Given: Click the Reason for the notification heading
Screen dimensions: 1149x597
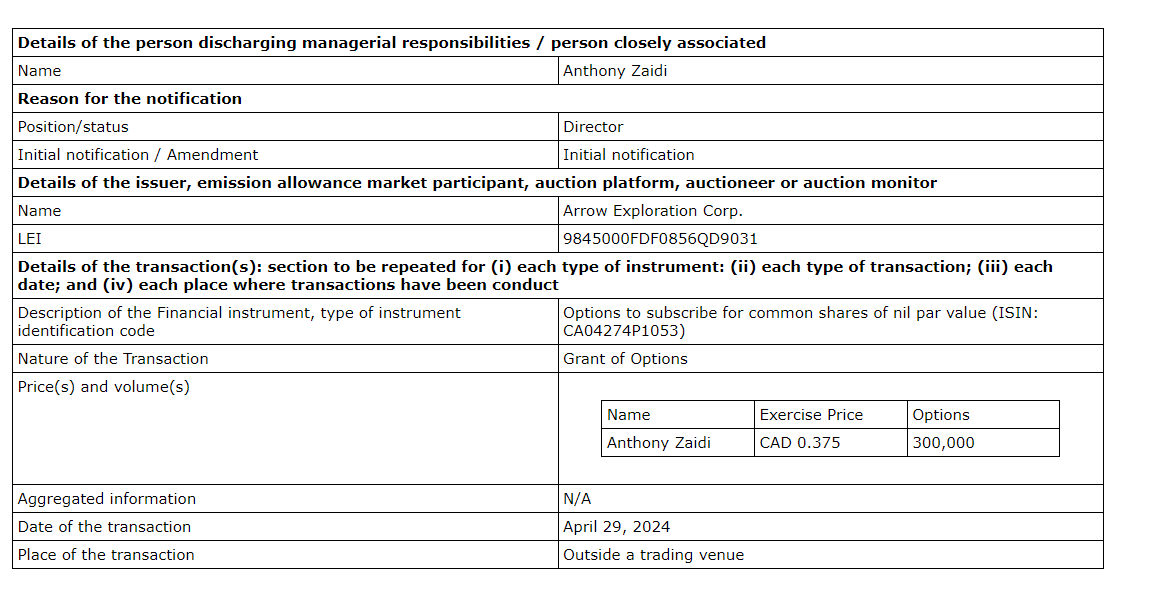Looking at the screenshot, I should point(130,99).
